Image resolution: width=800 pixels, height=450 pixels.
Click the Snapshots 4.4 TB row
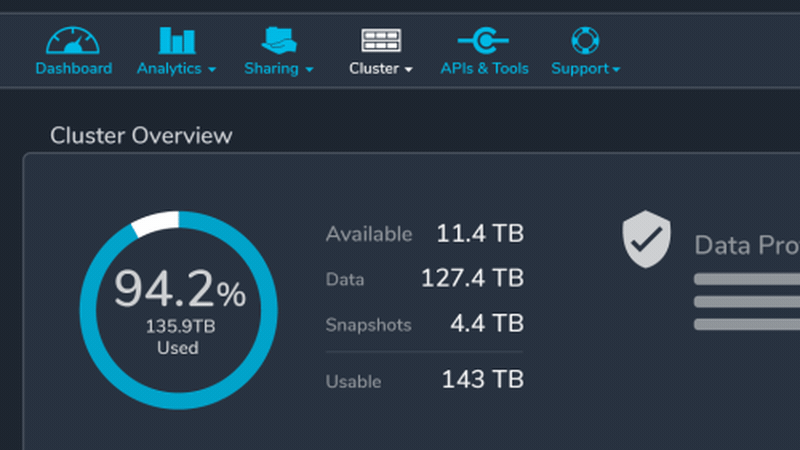424,324
